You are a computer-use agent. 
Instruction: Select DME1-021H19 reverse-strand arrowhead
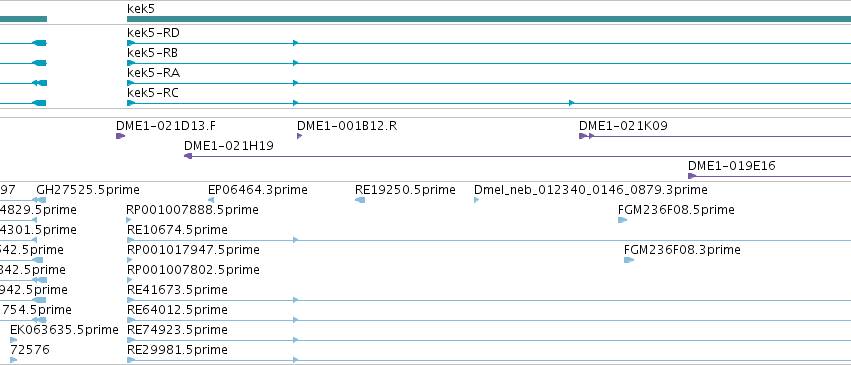(188, 156)
